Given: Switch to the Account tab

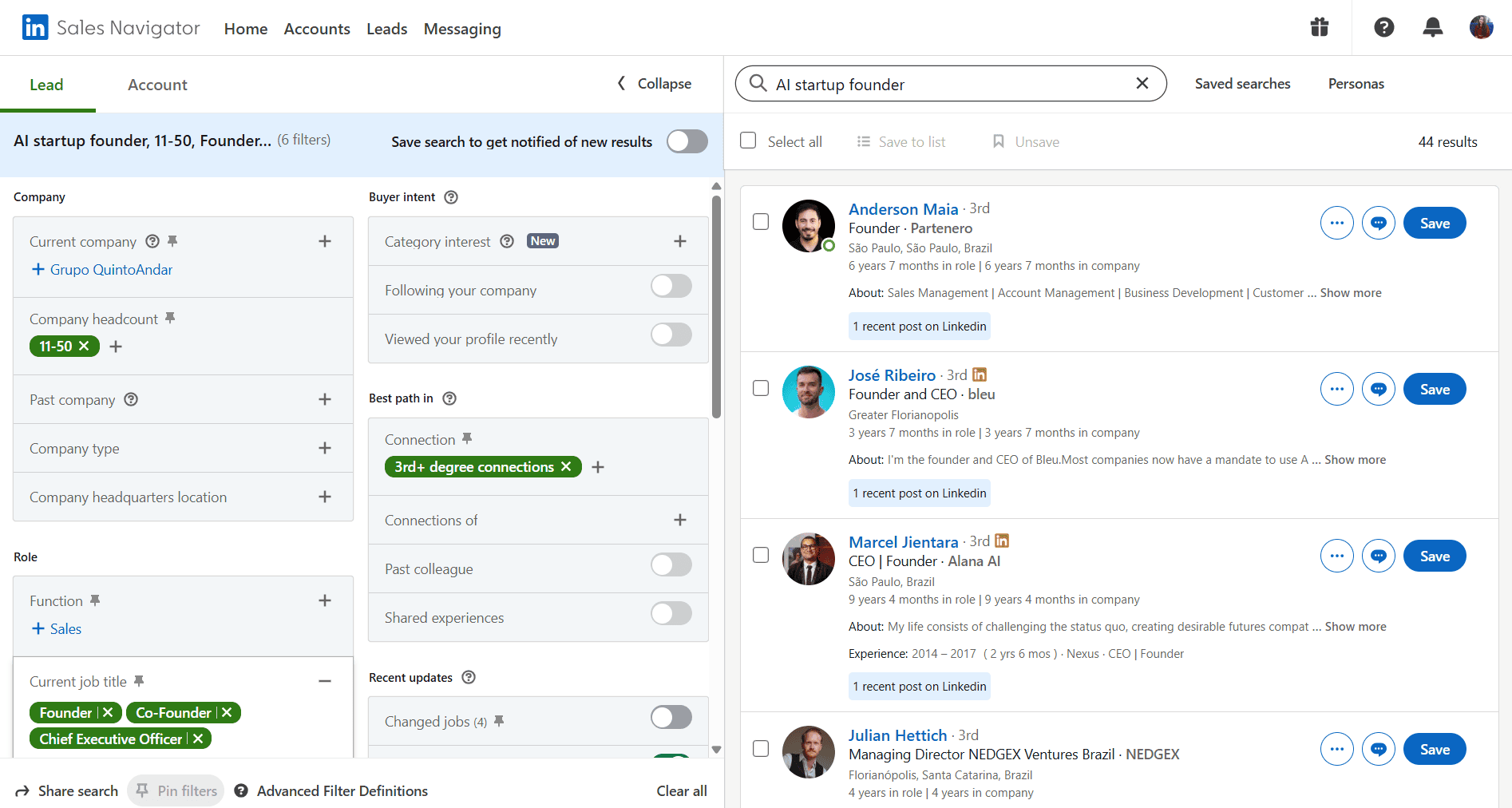Looking at the screenshot, I should pyautogui.click(x=157, y=85).
